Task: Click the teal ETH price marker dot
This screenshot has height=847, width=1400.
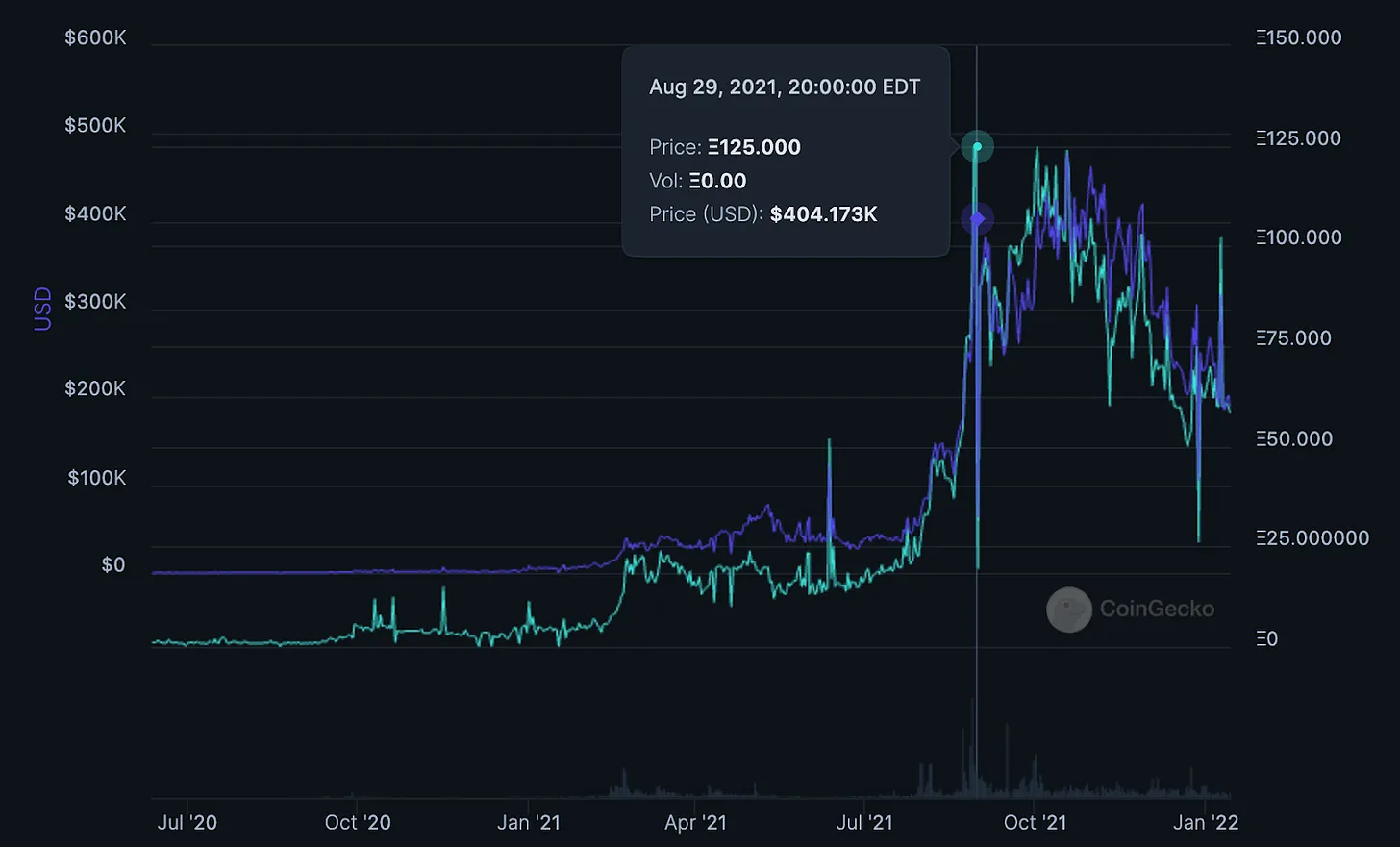Action: pos(977,146)
